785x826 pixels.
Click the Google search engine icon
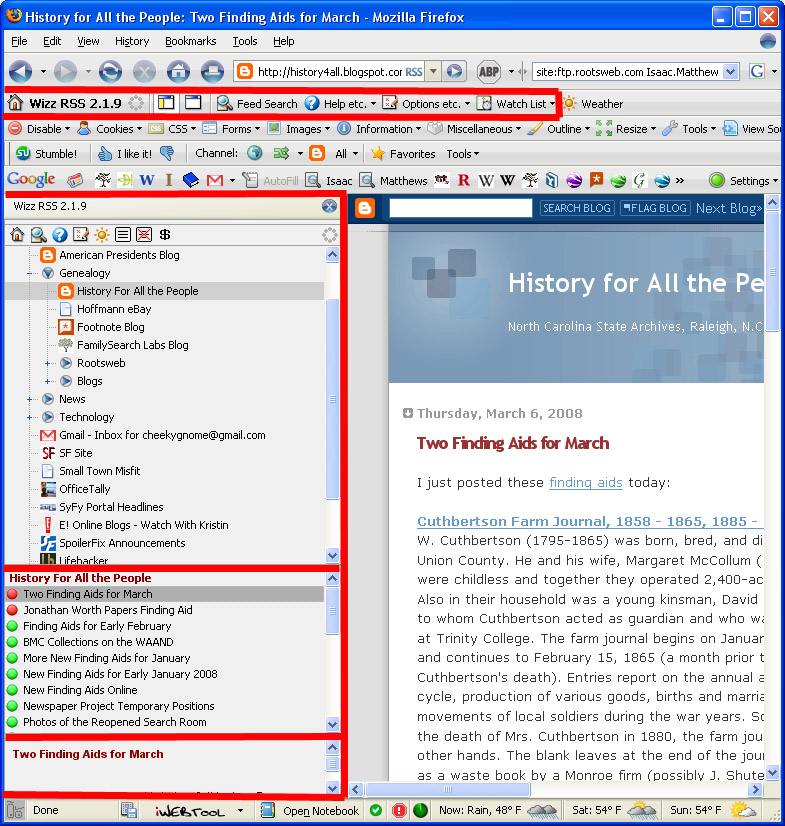coord(757,71)
